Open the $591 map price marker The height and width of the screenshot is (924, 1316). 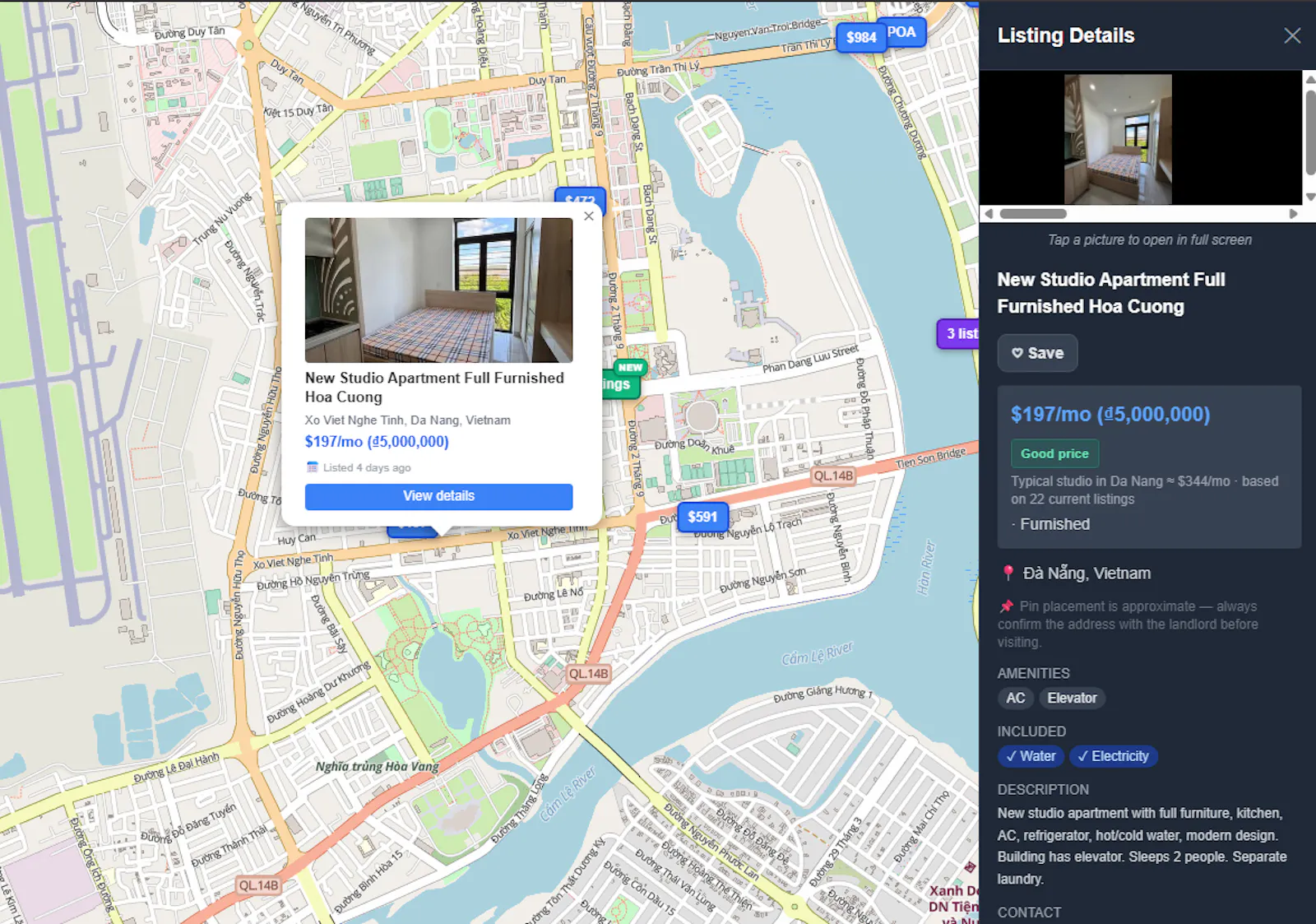coord(702,517)
